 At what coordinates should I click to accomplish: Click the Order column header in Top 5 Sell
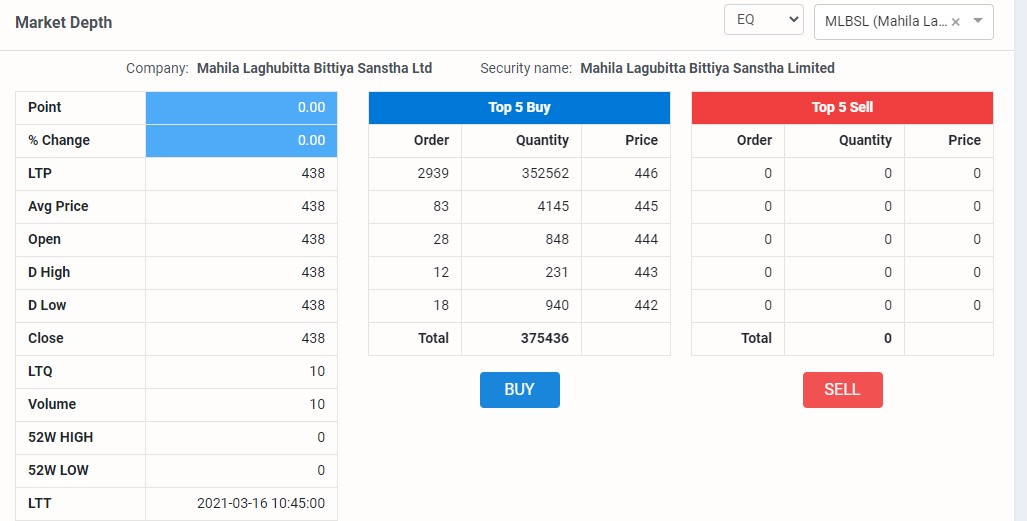(755, 140)
